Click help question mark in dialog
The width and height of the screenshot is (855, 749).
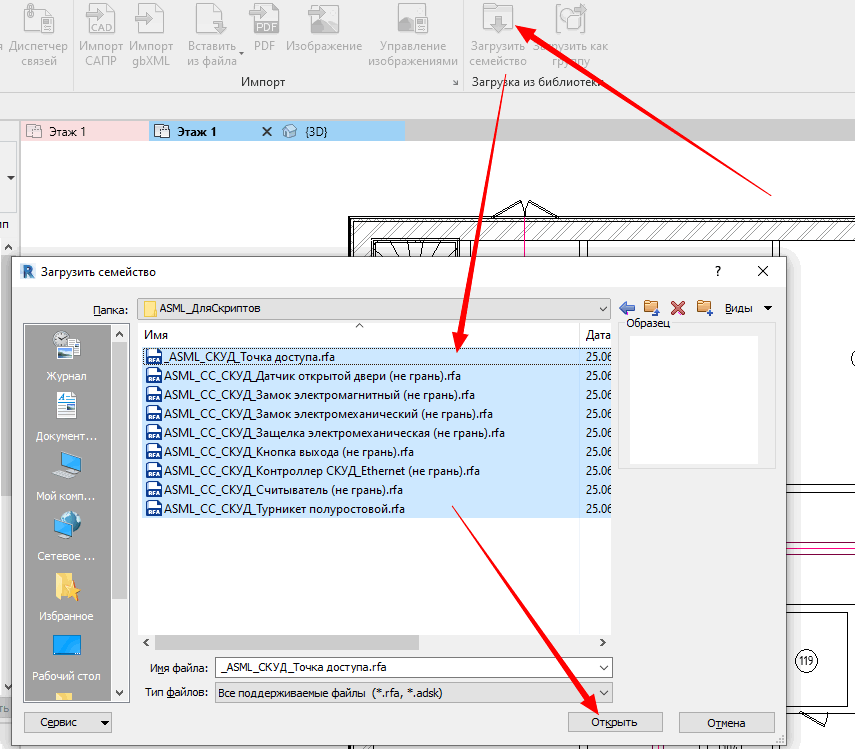(x=718, y=271)
